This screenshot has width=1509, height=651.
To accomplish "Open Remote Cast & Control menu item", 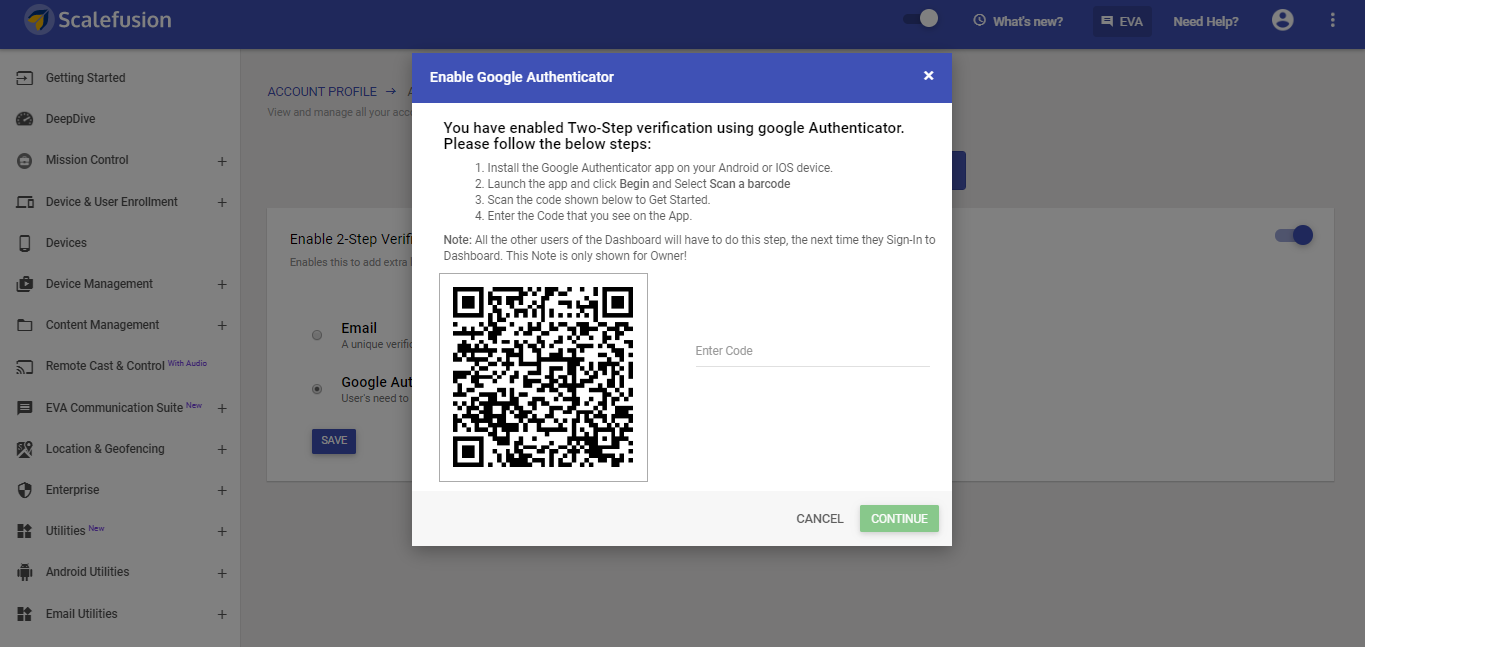I will click(105, 366).
